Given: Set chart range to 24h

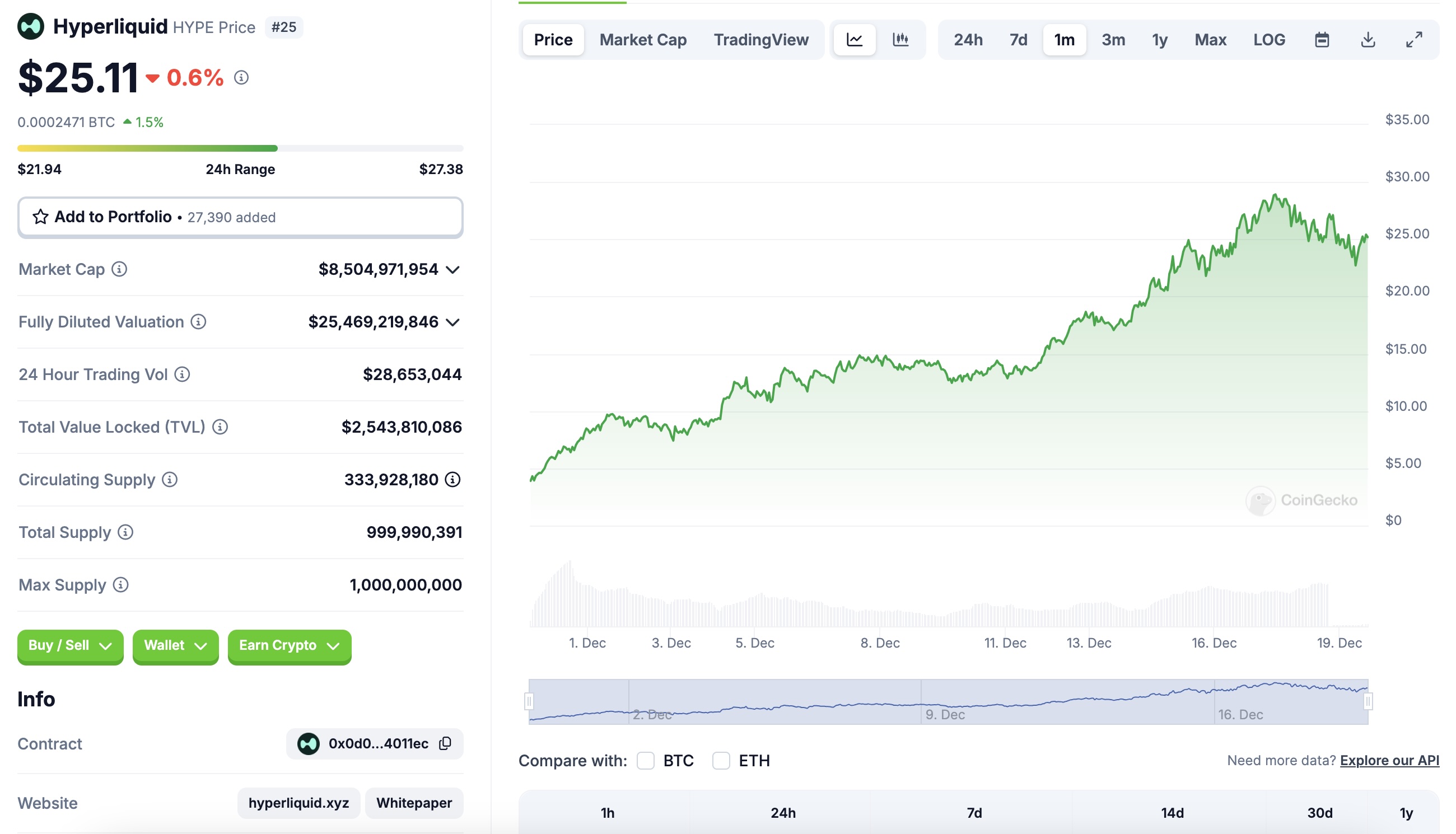Looking at the screenshot, I should tap(968, 40).
